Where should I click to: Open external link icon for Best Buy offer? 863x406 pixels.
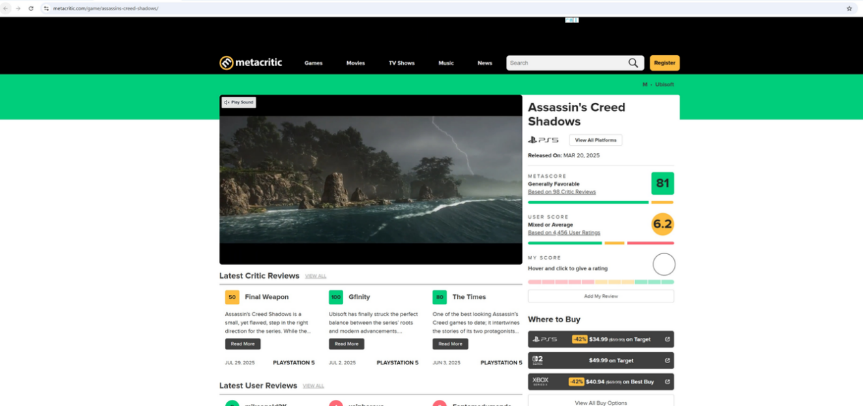667,382
